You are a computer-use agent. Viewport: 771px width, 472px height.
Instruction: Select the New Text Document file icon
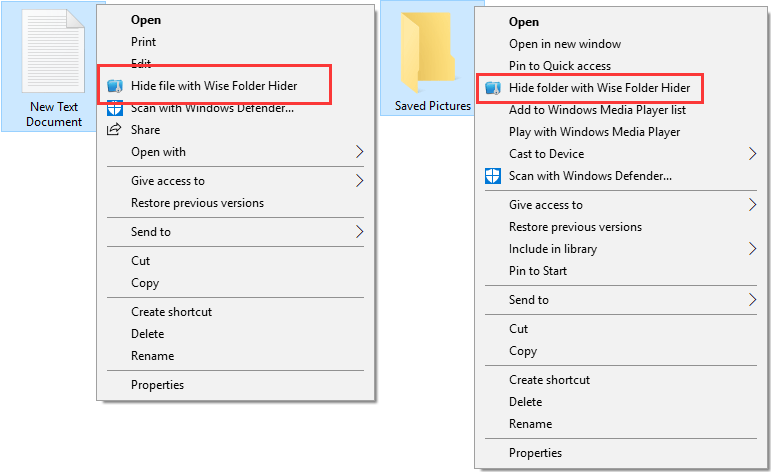point(53,51)
